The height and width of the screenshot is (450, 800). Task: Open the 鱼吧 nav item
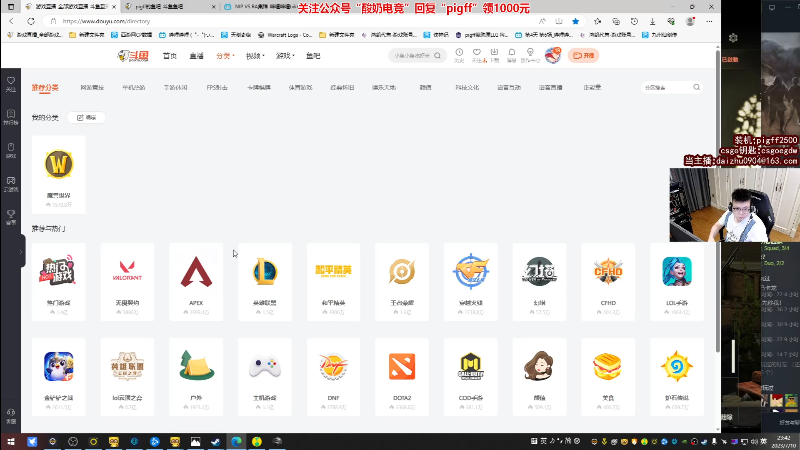tap(313, 56)
